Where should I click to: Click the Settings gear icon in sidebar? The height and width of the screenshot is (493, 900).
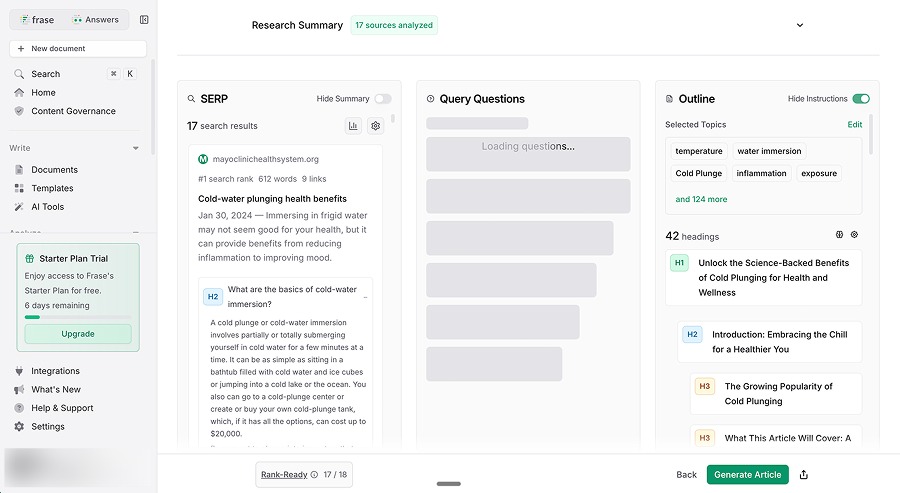19,426
